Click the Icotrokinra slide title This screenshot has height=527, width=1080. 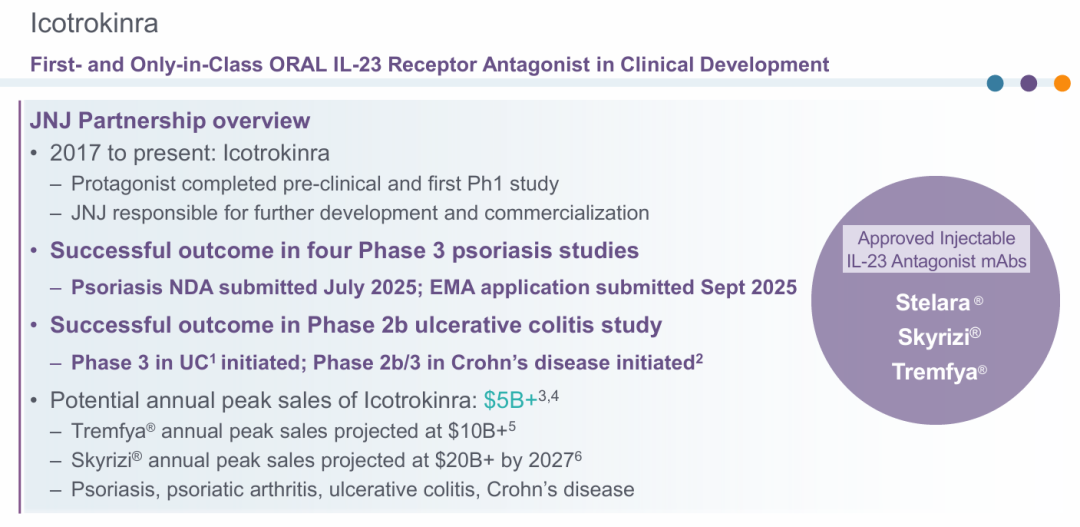[94, 22]
